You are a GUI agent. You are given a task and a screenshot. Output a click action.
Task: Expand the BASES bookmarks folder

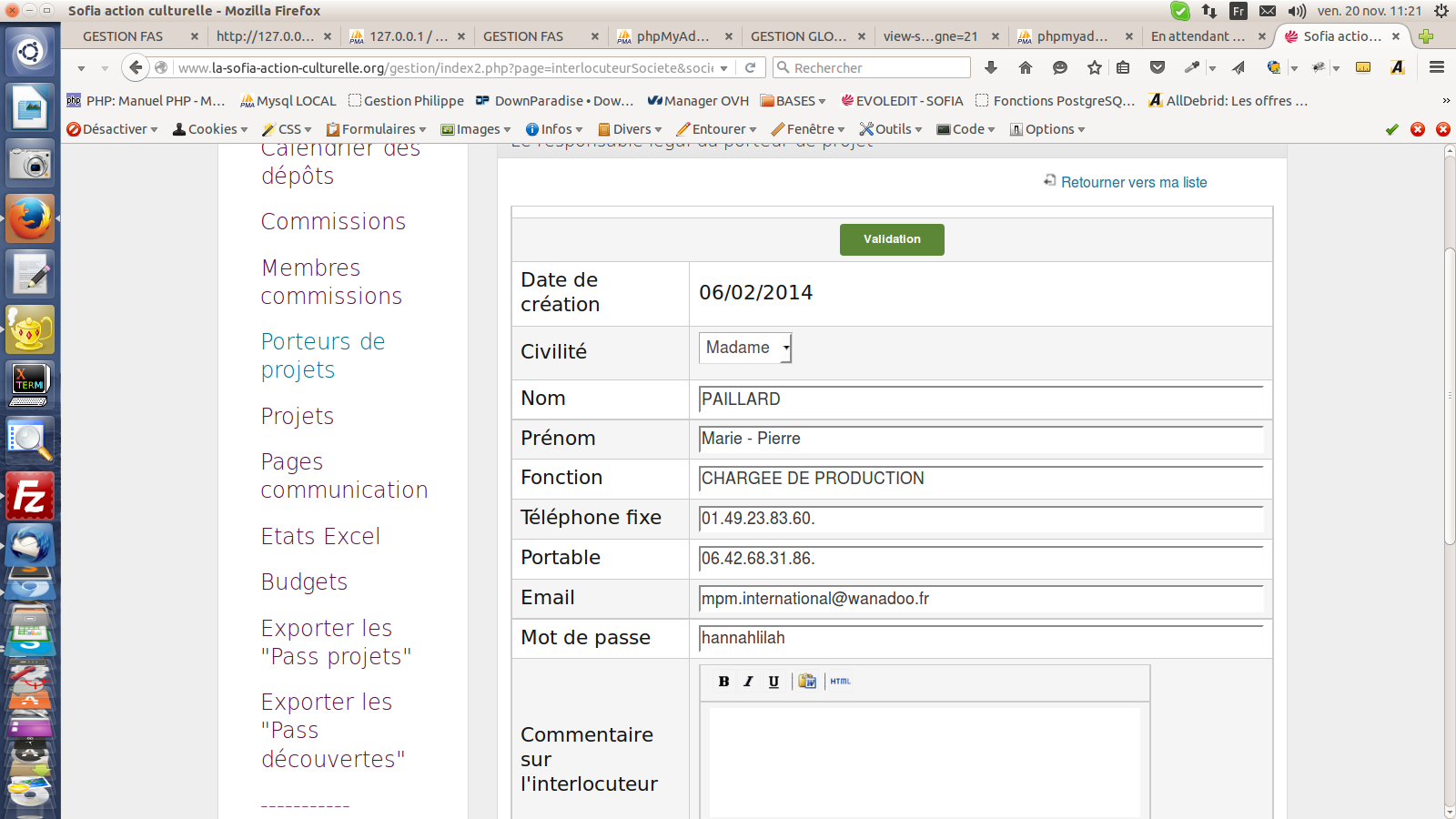tap(794, 101)
